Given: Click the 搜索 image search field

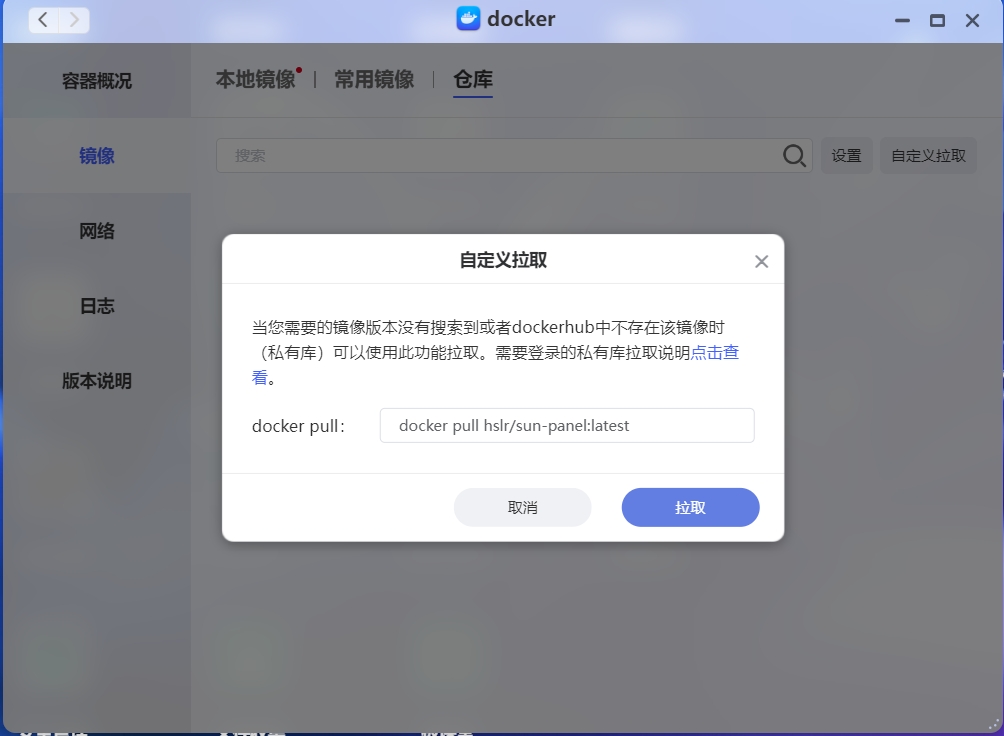Looking at the screenshot, I should [500, 156].
